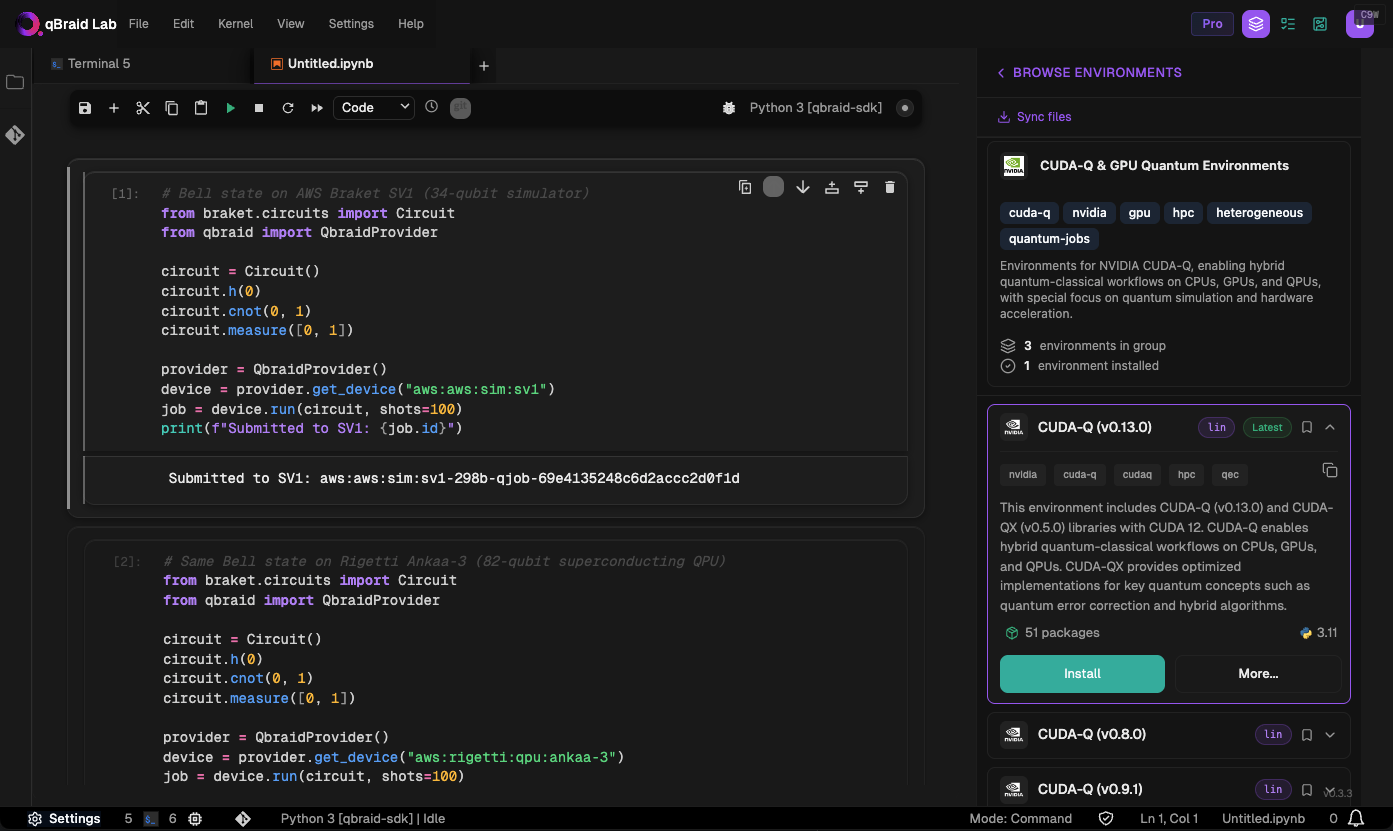Enable the debugger with the bug icon
This screenshot has width=1393, height=831.
pyautogui.click(x=729, y=108)
